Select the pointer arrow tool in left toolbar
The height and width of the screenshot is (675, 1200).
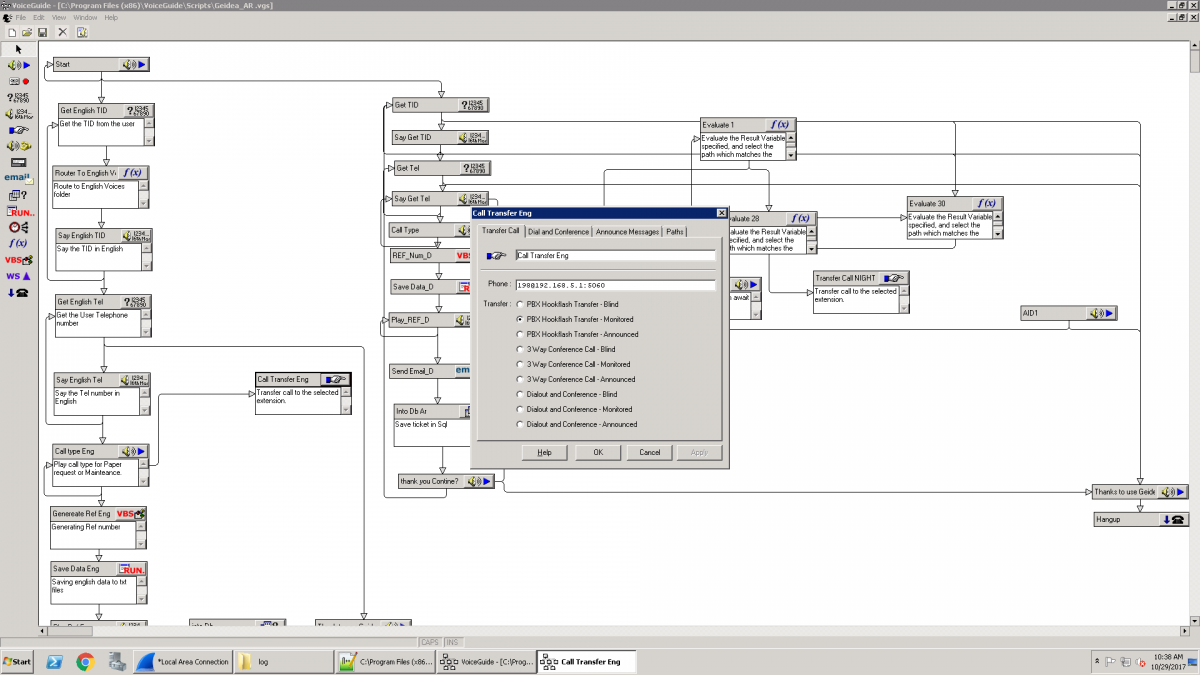point(18,48)
